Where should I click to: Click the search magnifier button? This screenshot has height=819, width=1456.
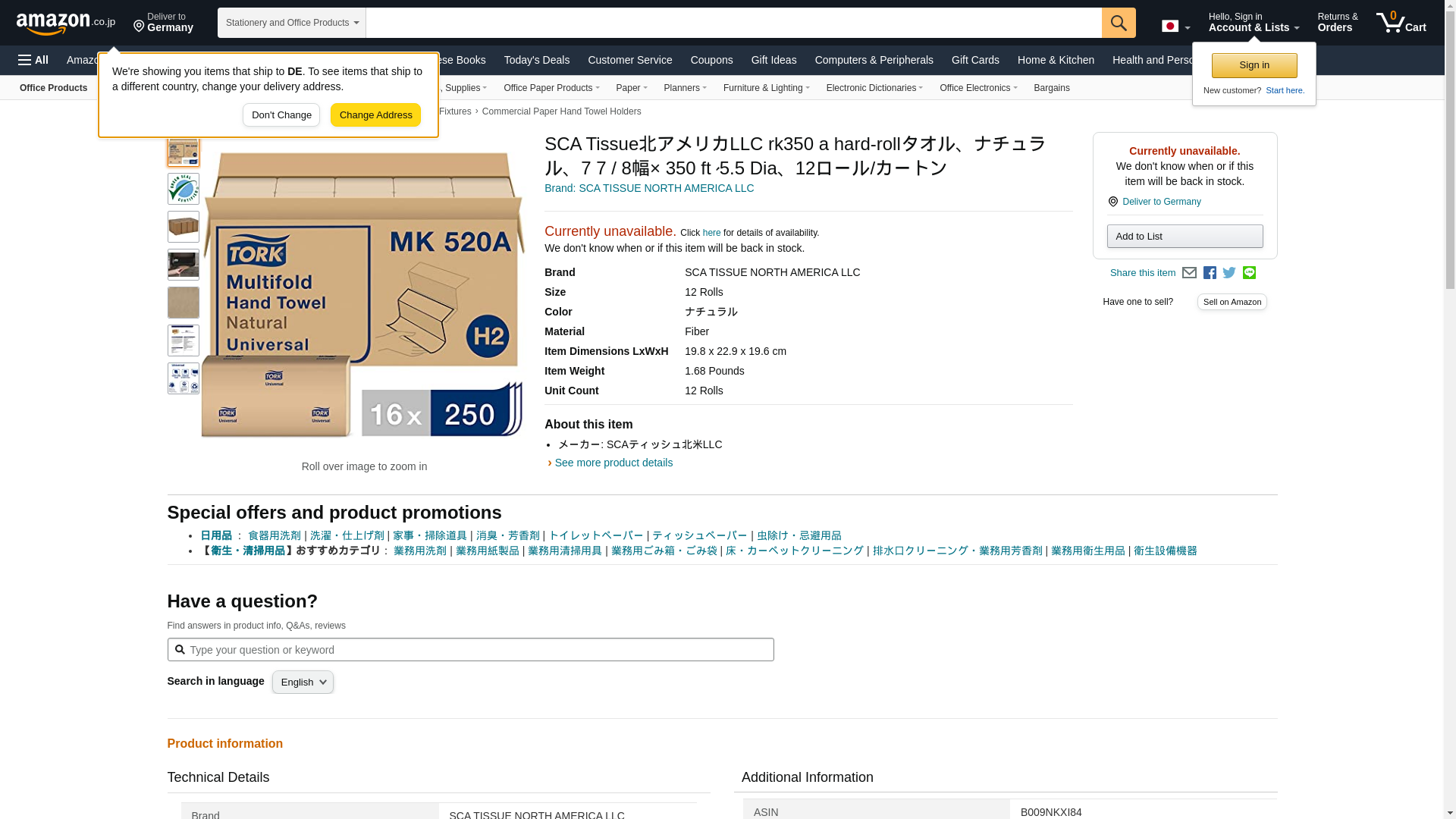[1119, 23]
